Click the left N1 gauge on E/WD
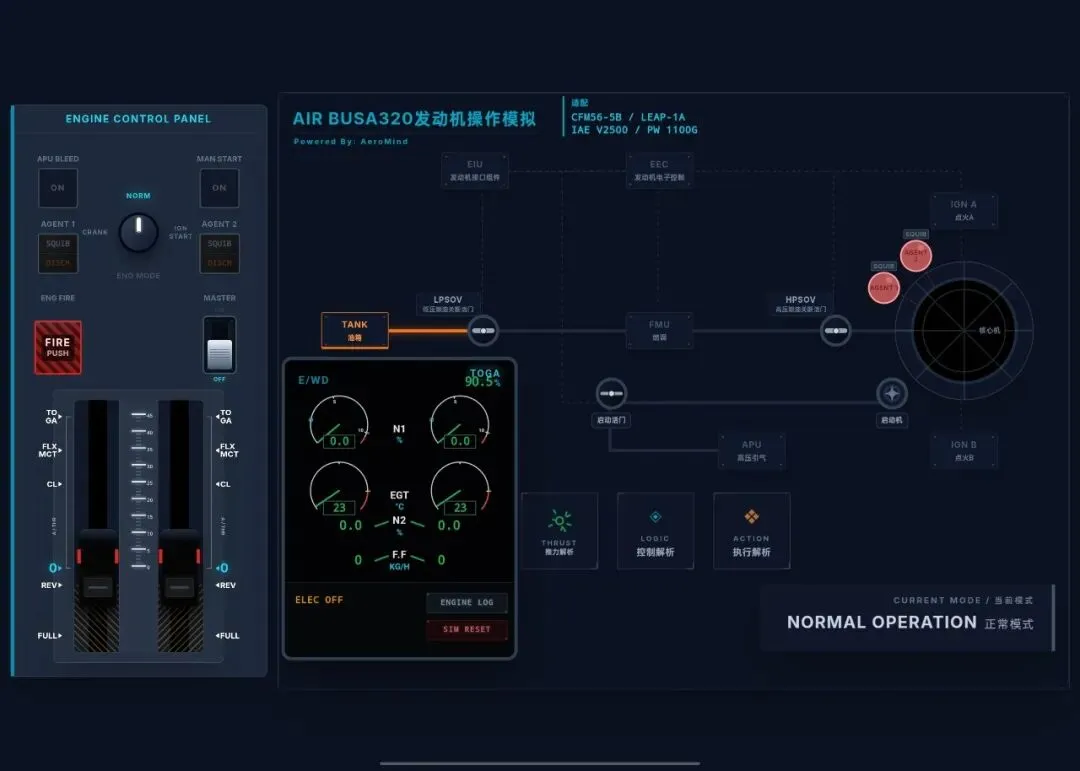Image resolution: width=1080 pixels, height=771 pixels. [x=339, y=422]
